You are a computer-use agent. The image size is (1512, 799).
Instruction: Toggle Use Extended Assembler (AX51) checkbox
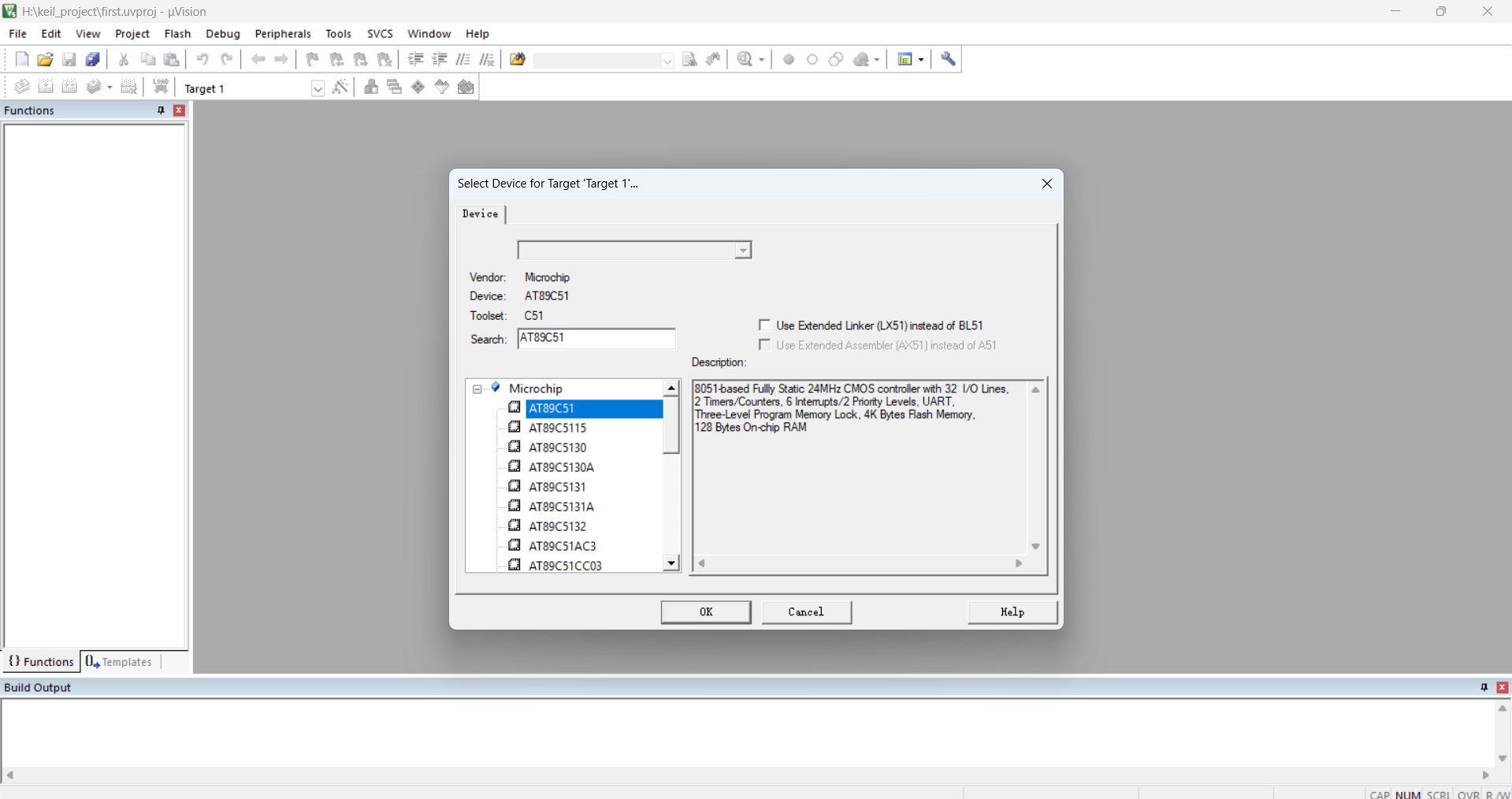pos(764,345)
